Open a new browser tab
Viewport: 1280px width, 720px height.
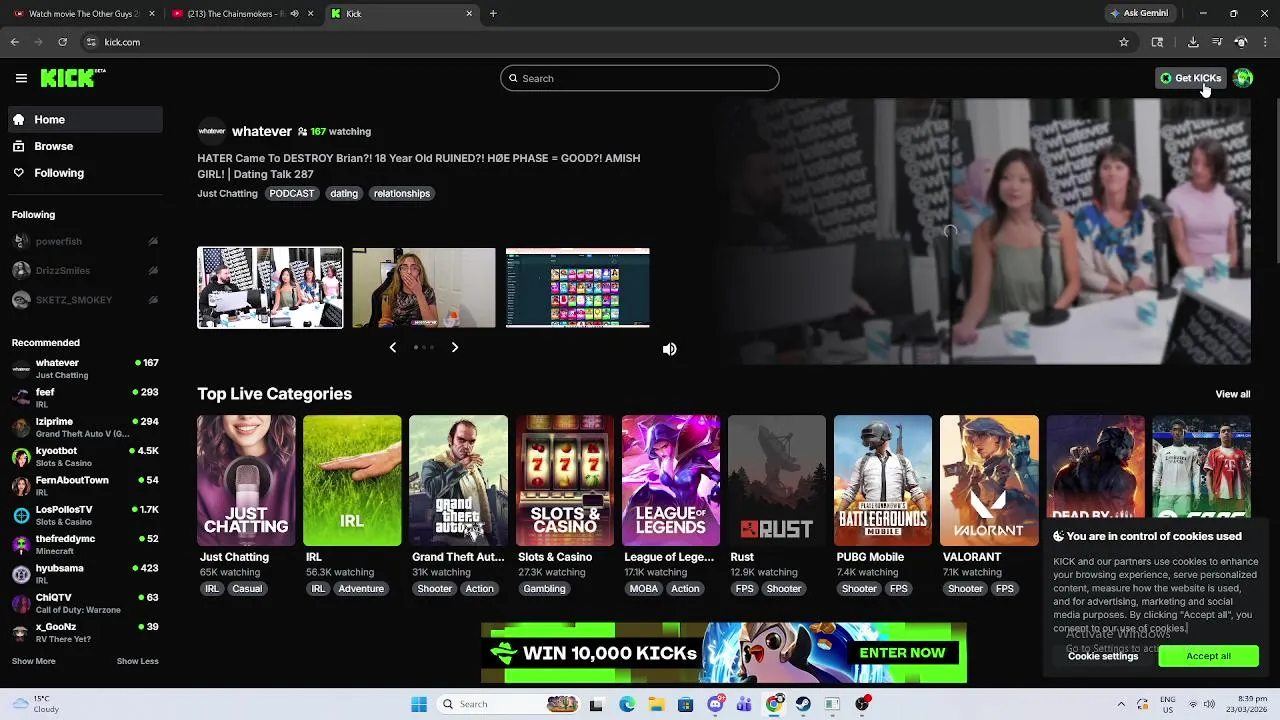(493, 14)
